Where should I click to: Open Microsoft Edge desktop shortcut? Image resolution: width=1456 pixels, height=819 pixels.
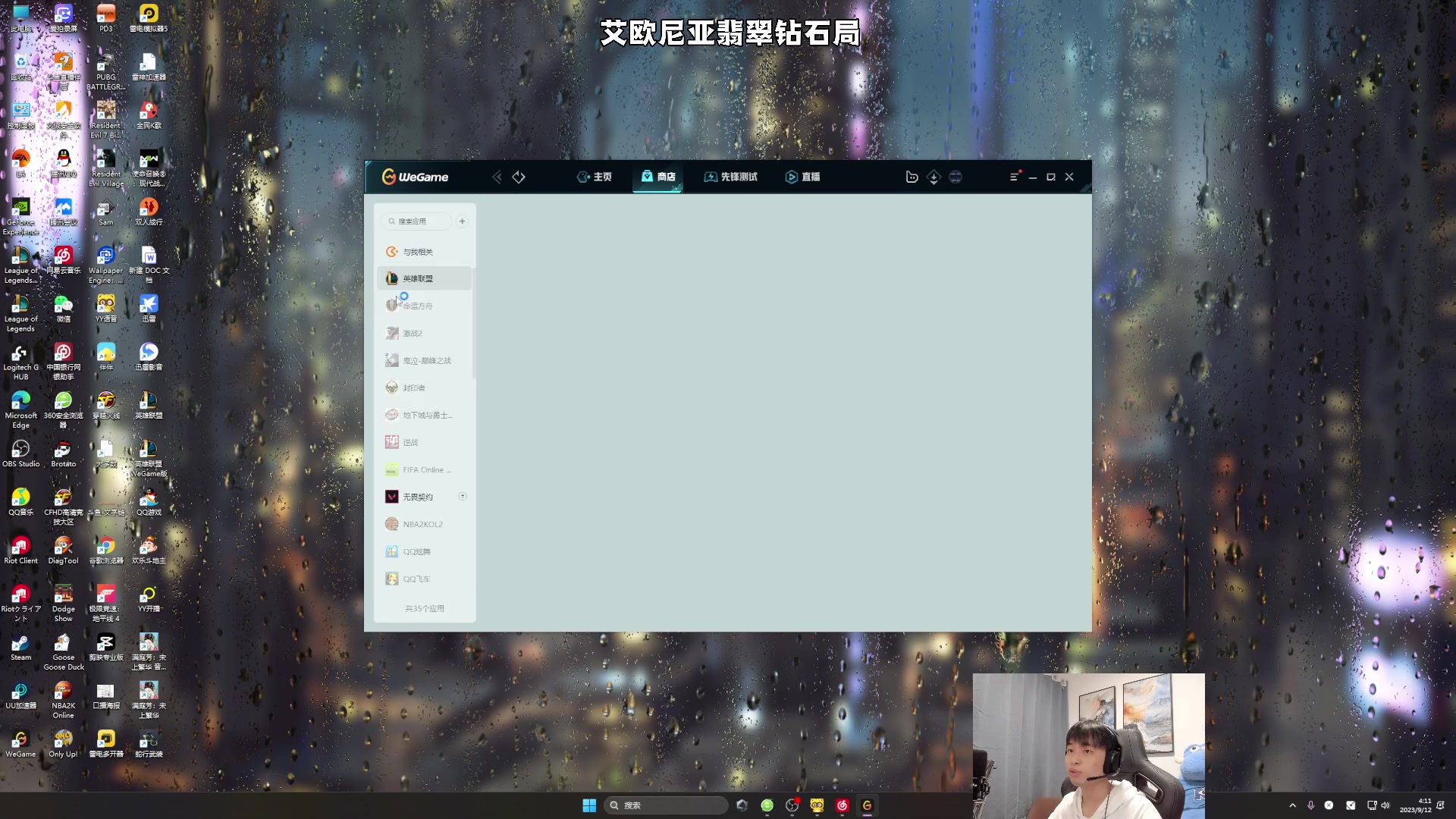(20, 409)
